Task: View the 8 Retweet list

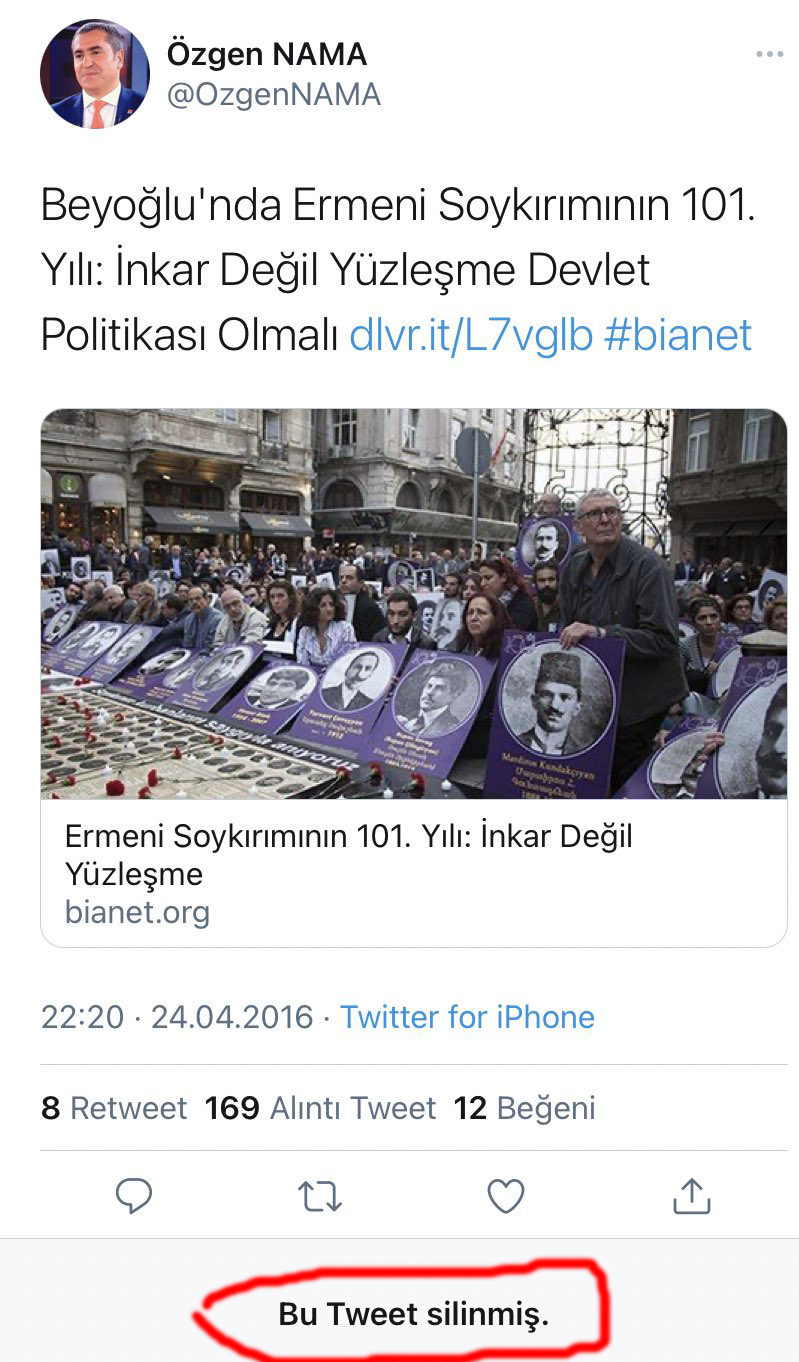Action: coord(114,1108)
